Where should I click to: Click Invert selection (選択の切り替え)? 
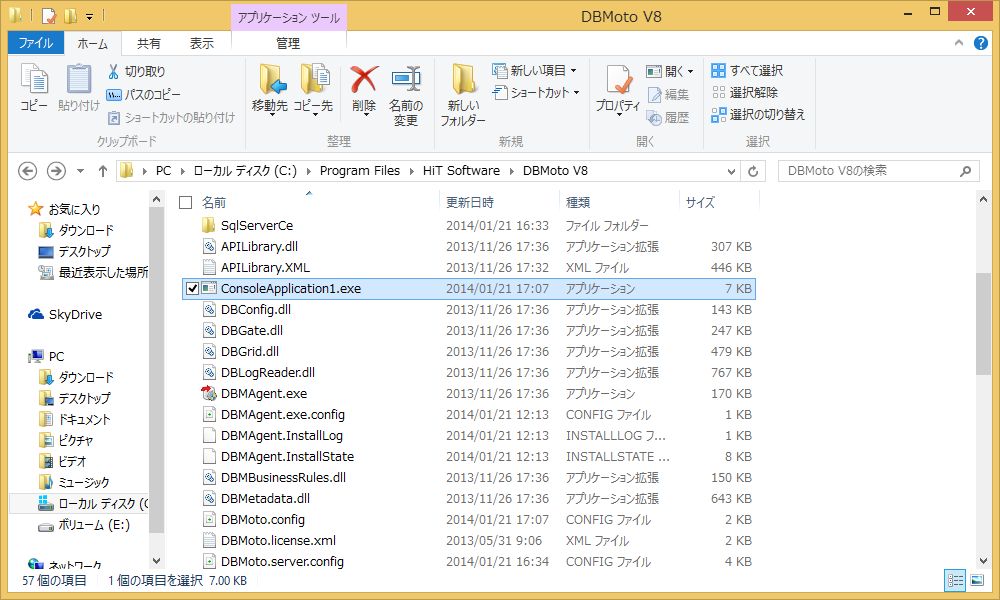(758, 115)
